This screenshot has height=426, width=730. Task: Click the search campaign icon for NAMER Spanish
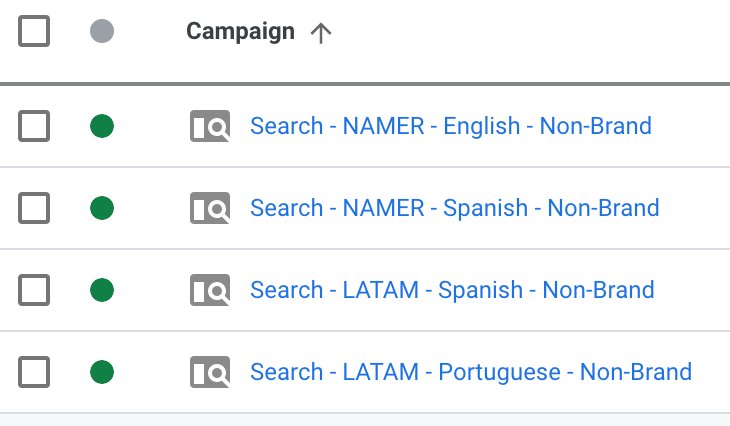click(x=210, y=208)
